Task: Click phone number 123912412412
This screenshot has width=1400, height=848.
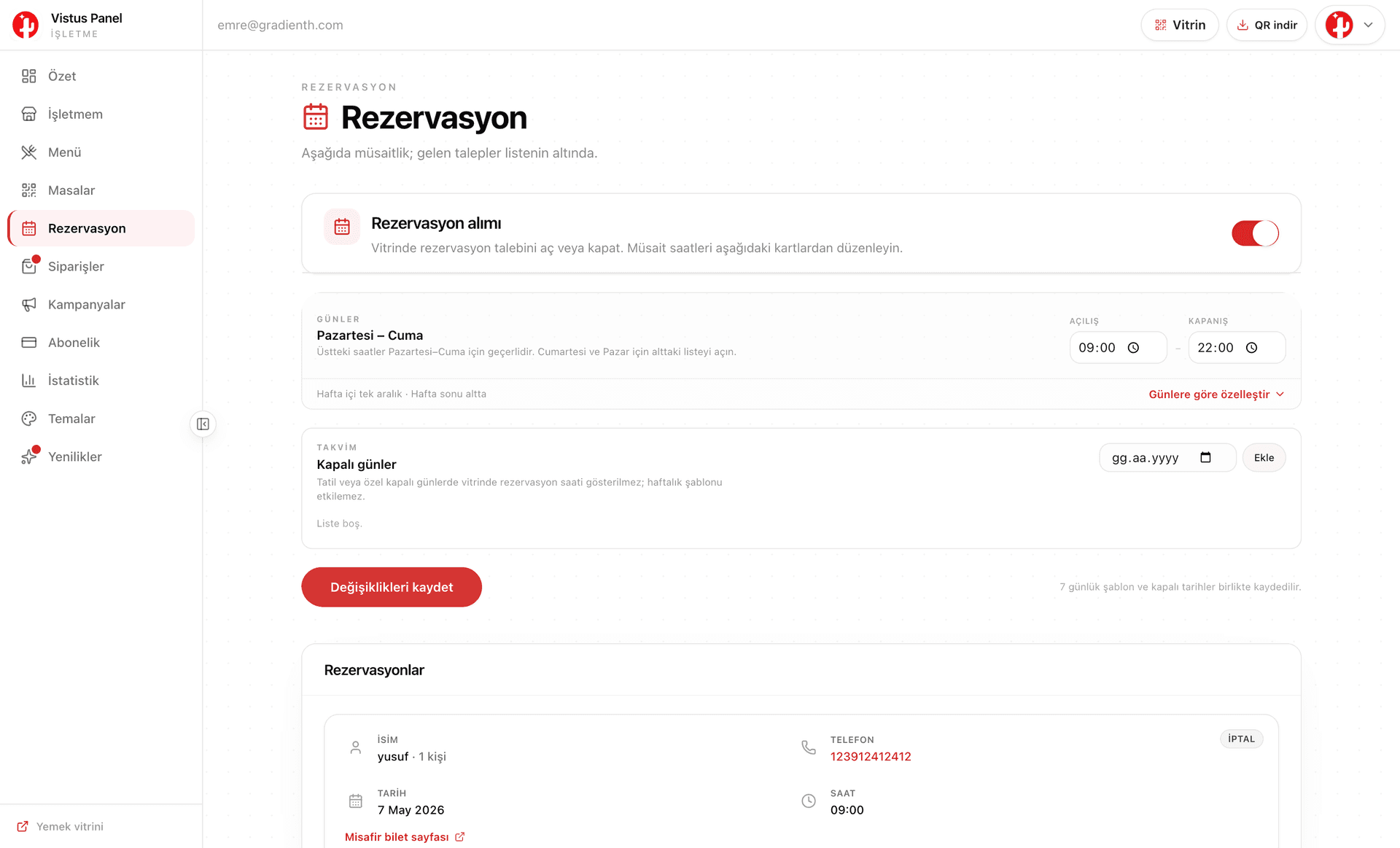Action: [x=871, y=756]
